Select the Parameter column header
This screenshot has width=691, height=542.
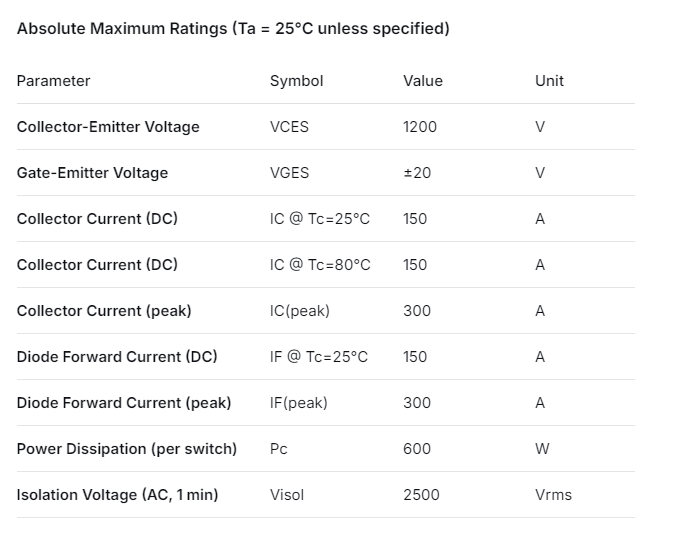tap(53, 81)
